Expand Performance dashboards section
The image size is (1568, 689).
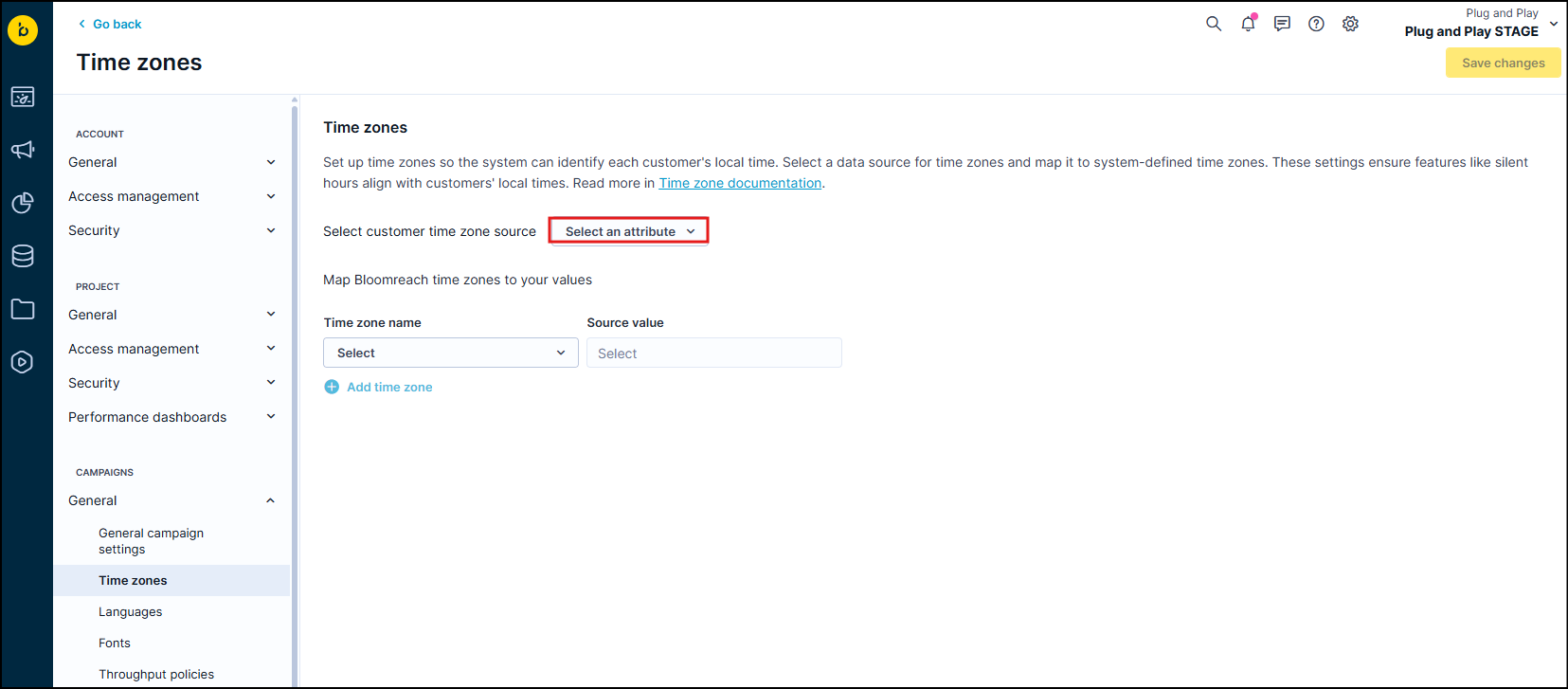coord(172,417)
